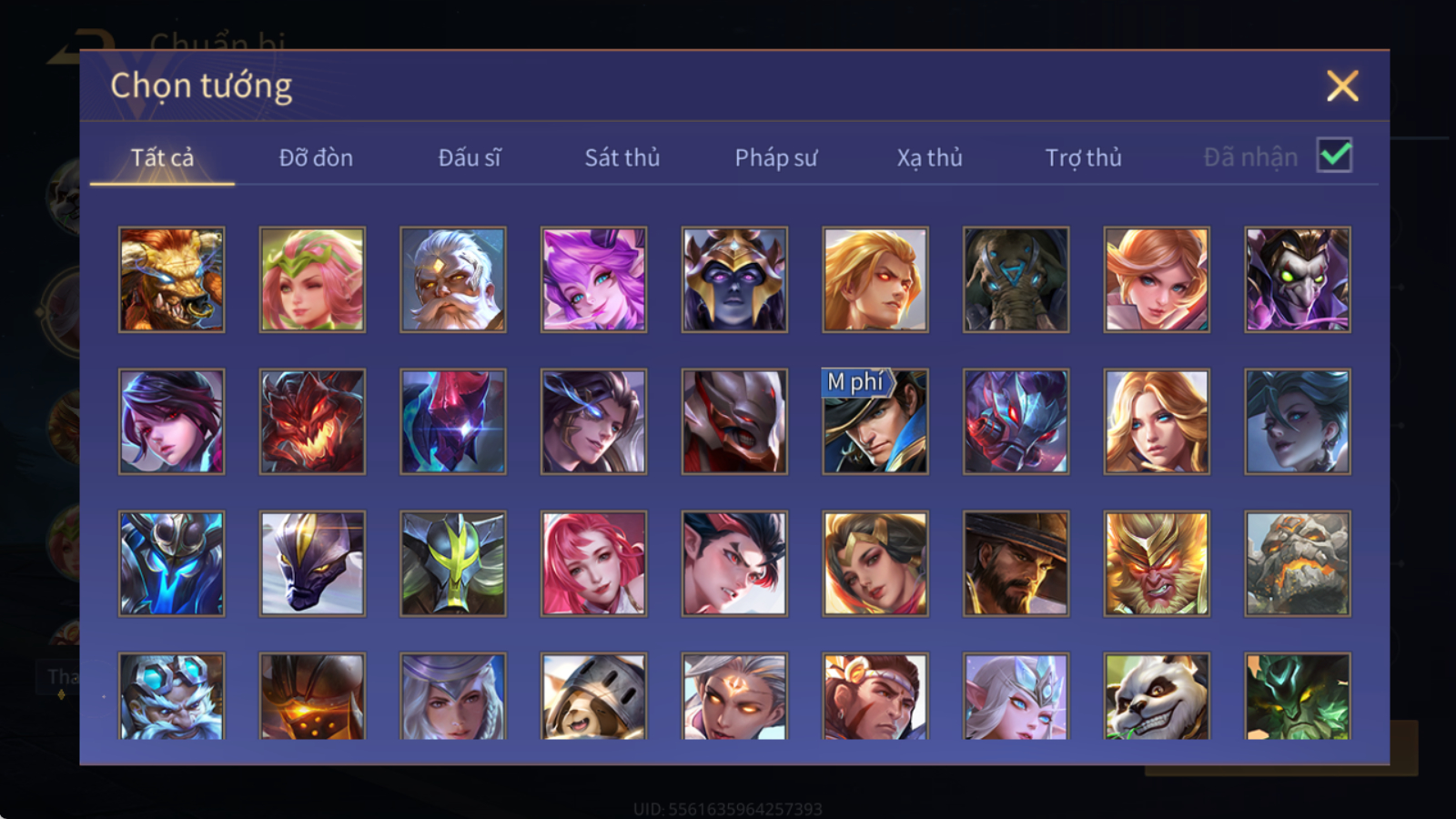The width and height of the screenshot is (1456, 819).
Task: Pick the cowboy hat bearded hero
Action: click(x=1016, y=563)
